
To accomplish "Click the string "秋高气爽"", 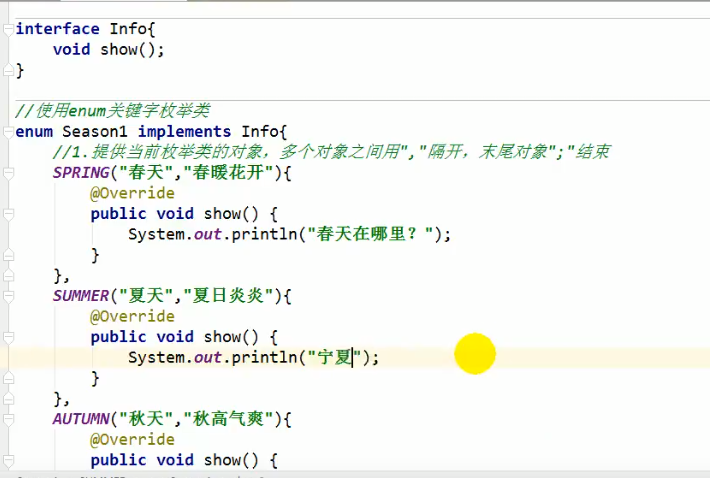I will point(228,419).
